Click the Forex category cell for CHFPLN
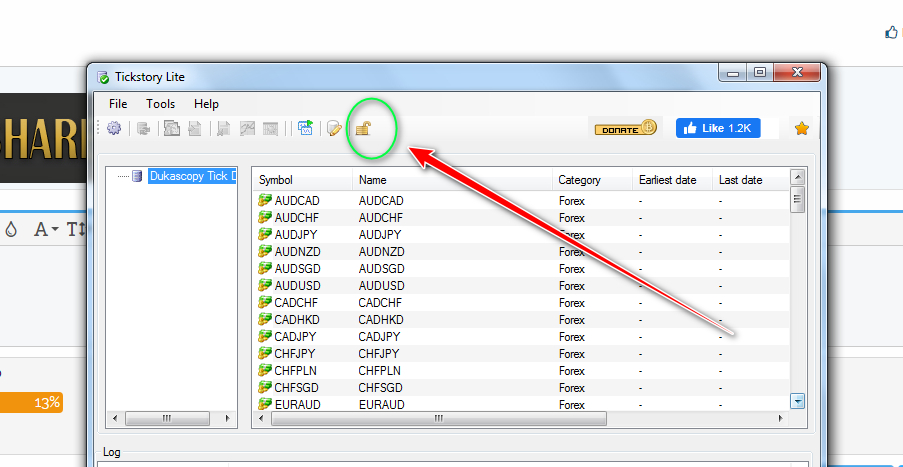 point(571,371)
